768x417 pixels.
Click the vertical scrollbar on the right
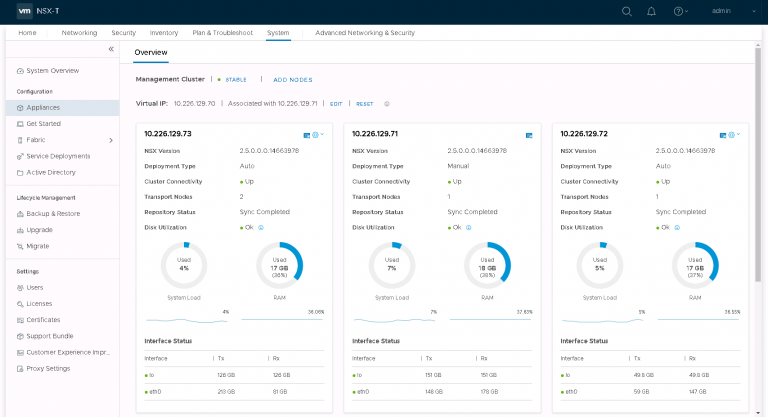pos(758,164)
